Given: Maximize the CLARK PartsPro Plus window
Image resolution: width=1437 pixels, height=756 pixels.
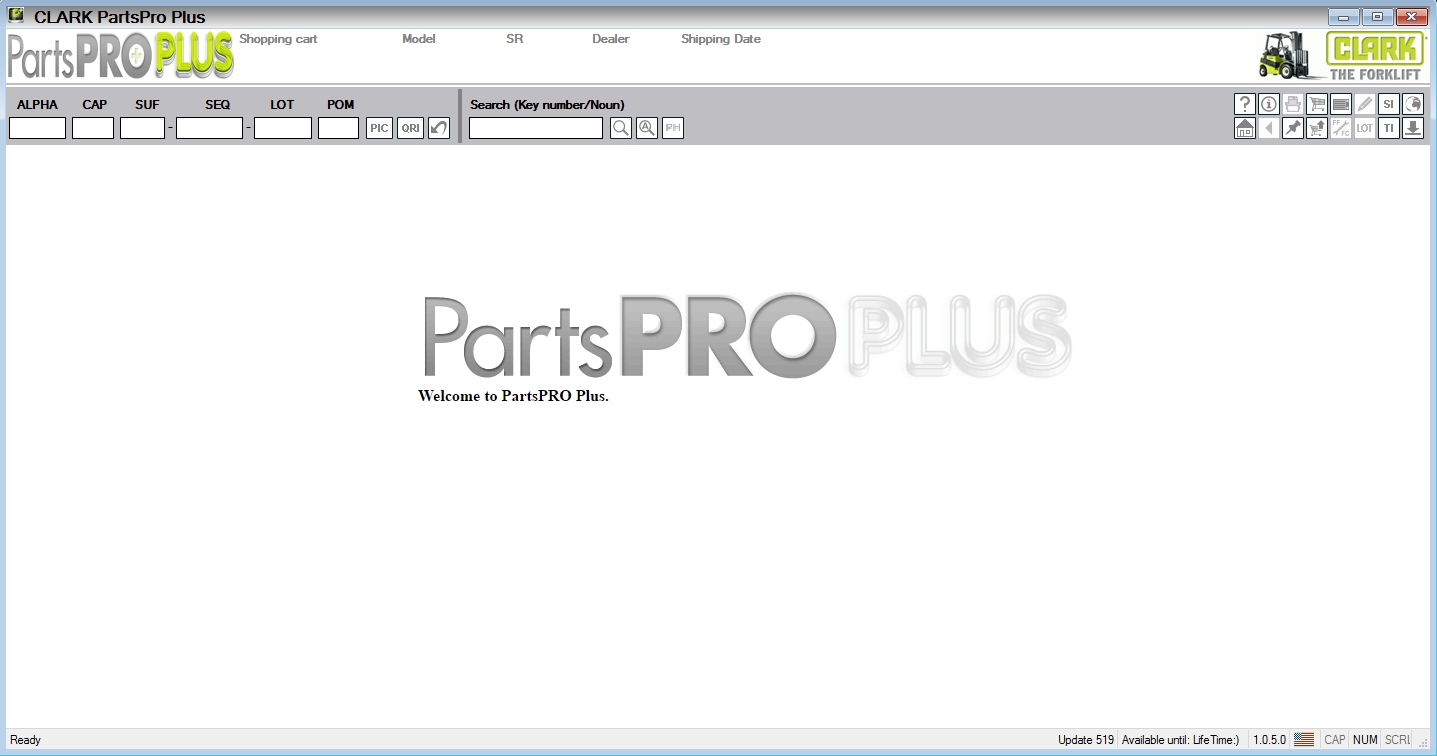Looking at the screenshot, I should pos(1377,17).
